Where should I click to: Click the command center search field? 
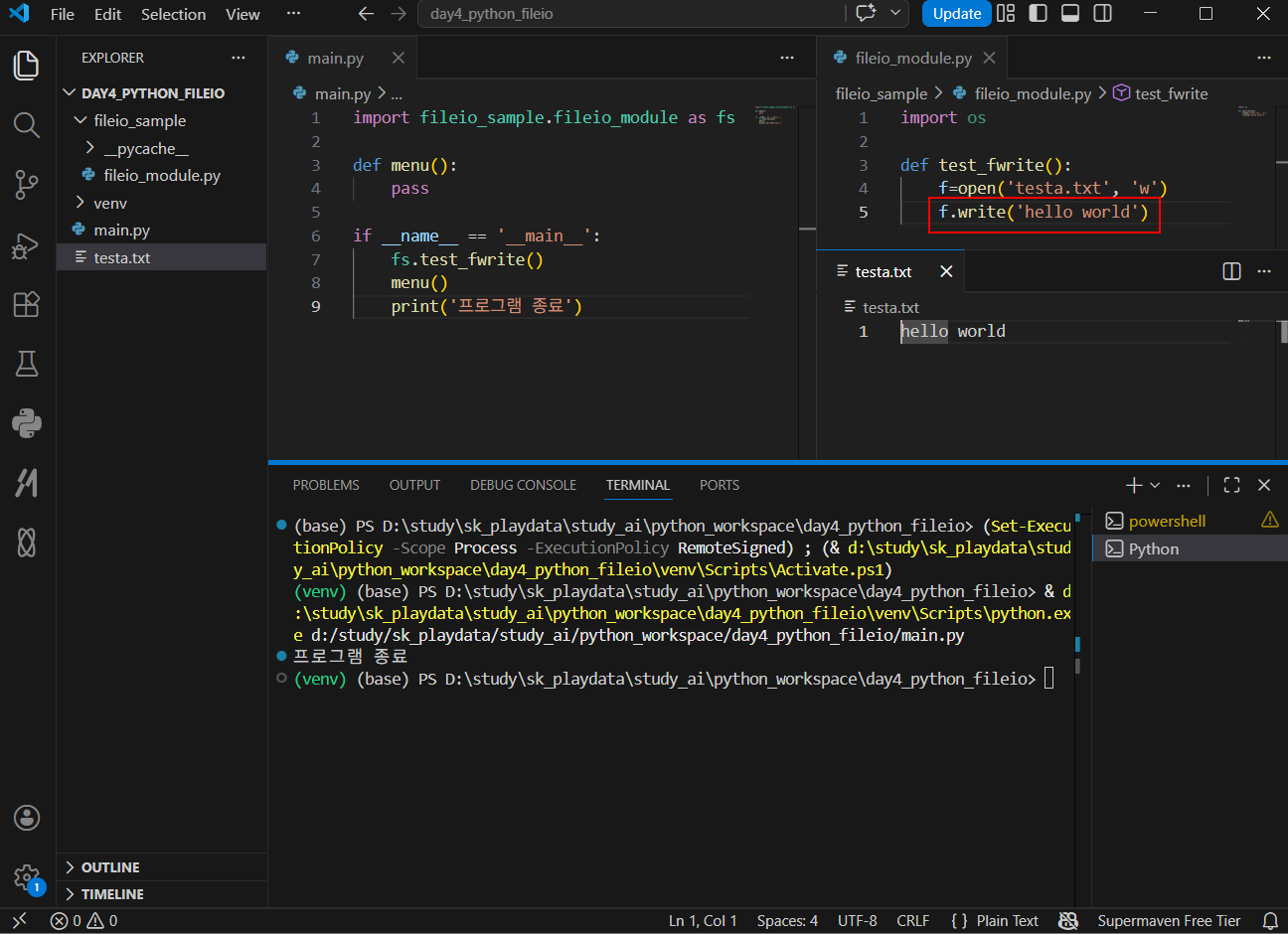click(632, 14)
